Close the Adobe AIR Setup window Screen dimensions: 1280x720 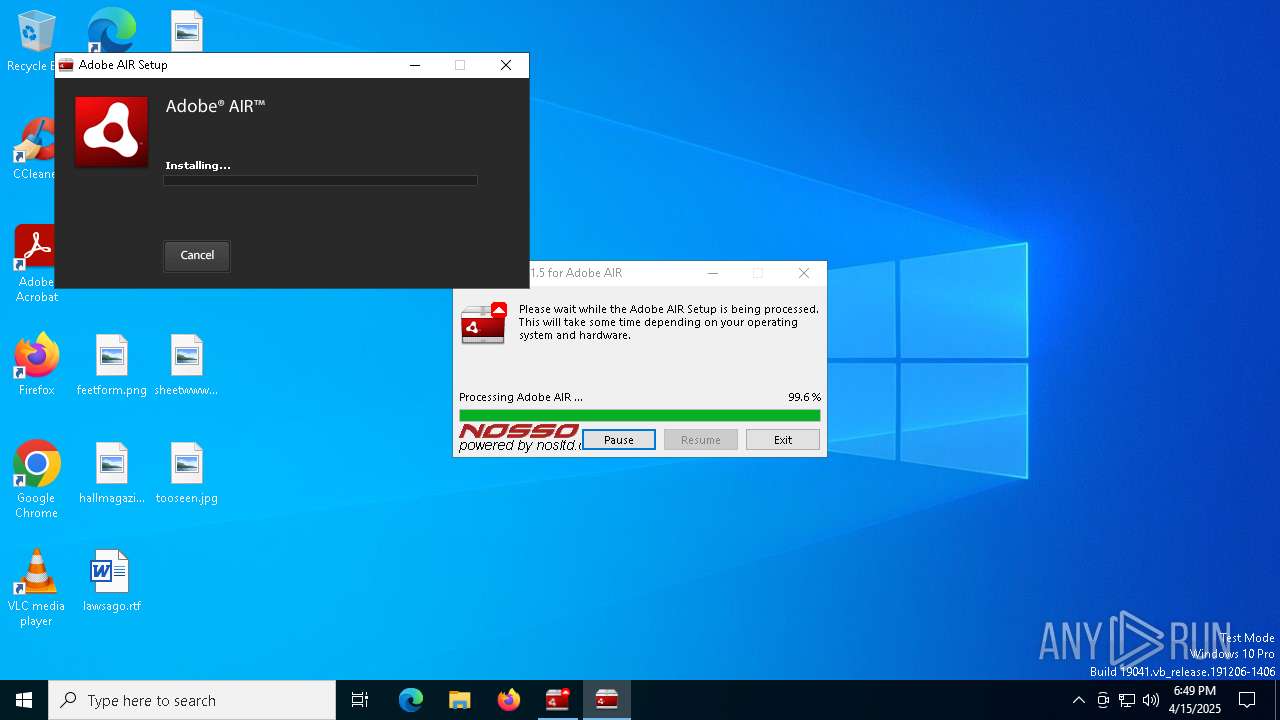coord(506,65)
